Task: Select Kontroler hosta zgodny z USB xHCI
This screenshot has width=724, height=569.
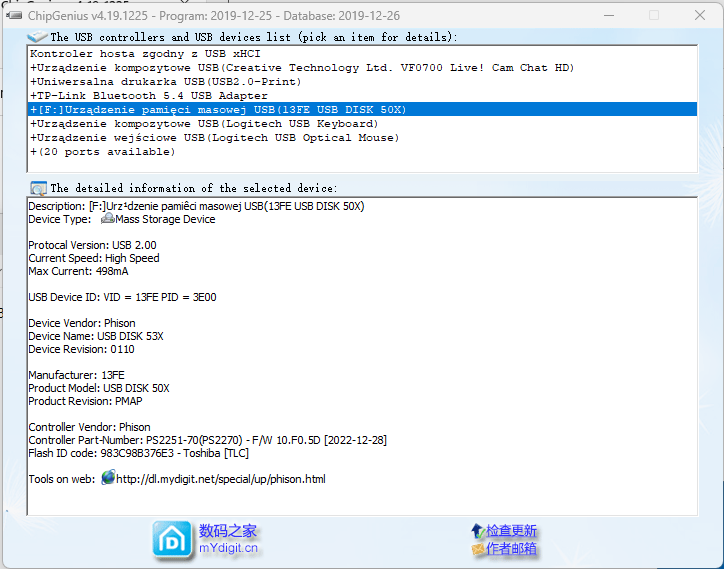Action: point(362,54)
